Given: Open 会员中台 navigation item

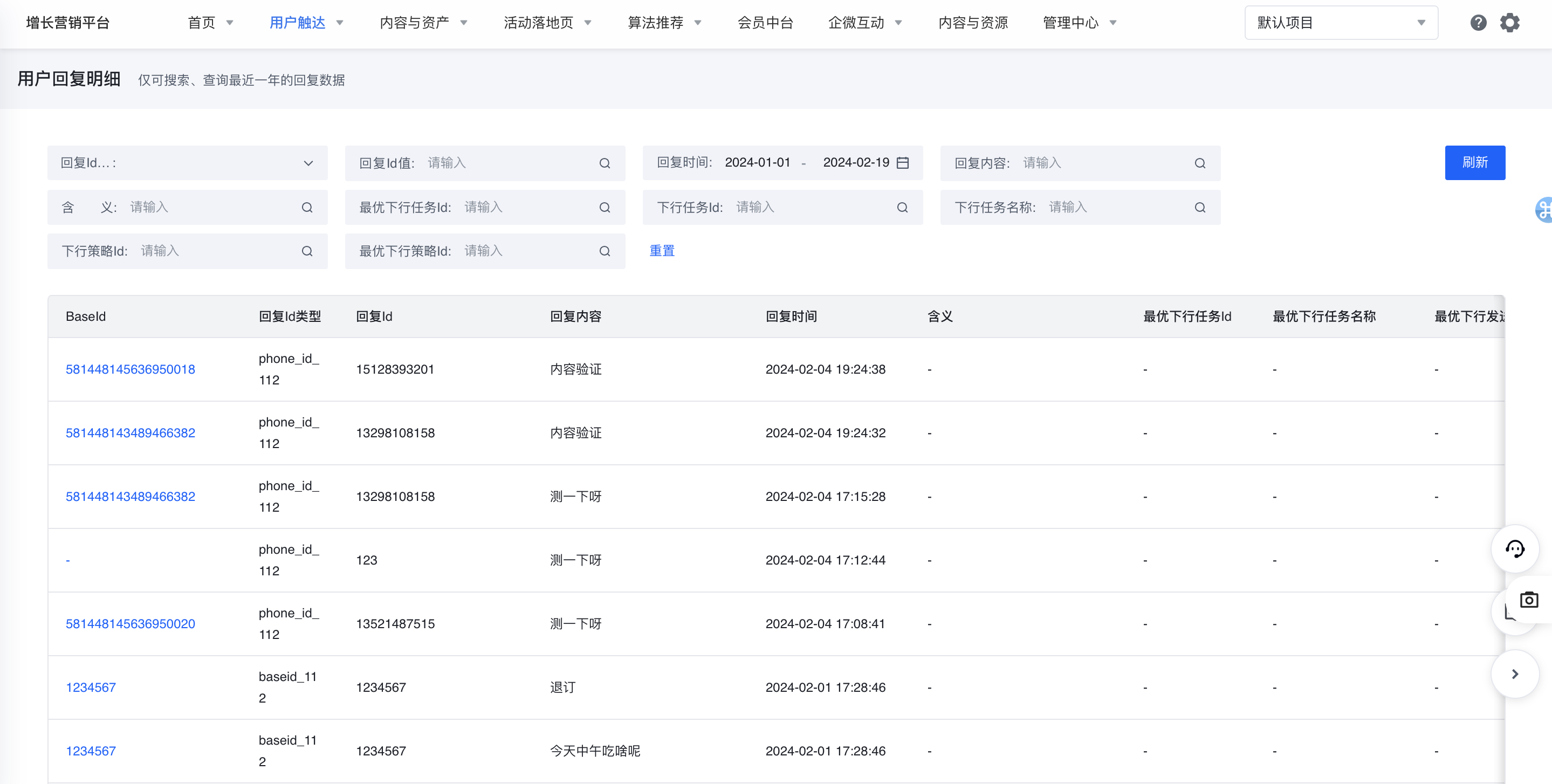Looking at the screenshot, I should [765, 23].
